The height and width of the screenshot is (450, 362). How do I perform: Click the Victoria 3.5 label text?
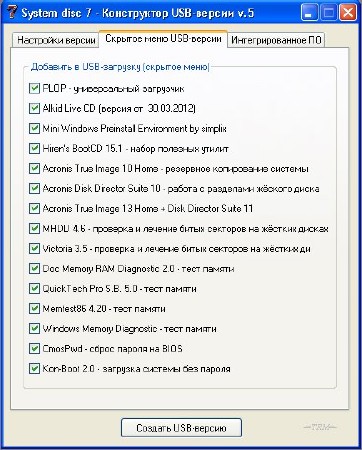pos(177,249)
